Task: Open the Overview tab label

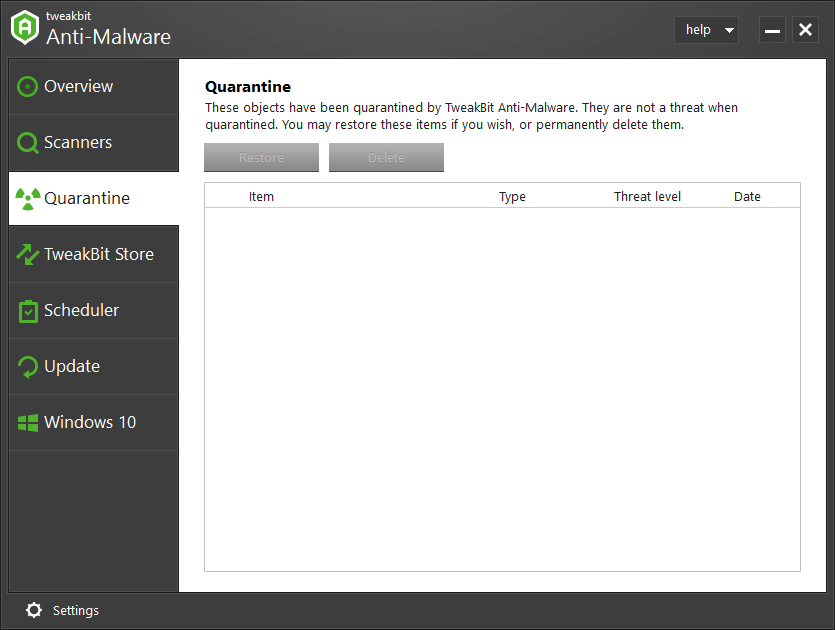Action: click(79, 86)
